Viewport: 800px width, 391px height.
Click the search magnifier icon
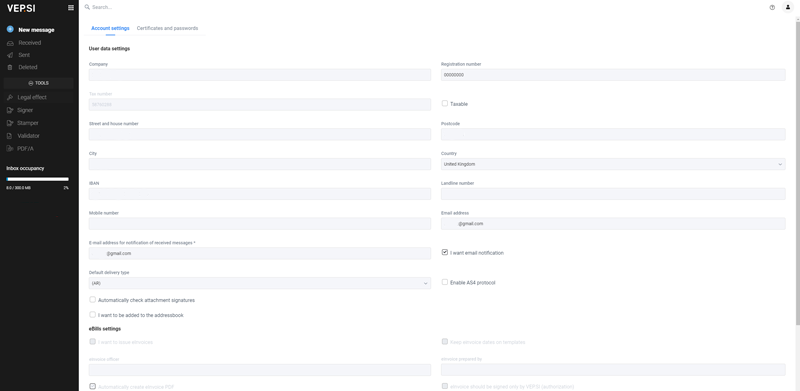coord(87,7)
